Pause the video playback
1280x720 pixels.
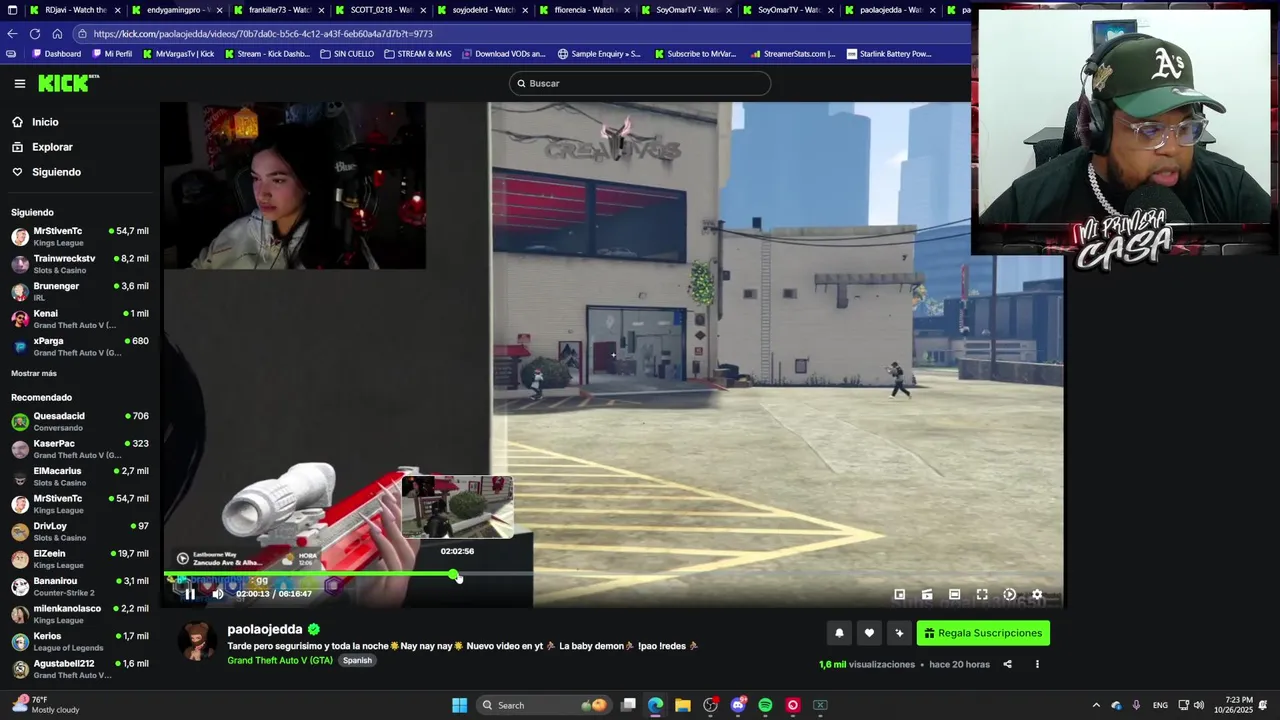point(190,594)
